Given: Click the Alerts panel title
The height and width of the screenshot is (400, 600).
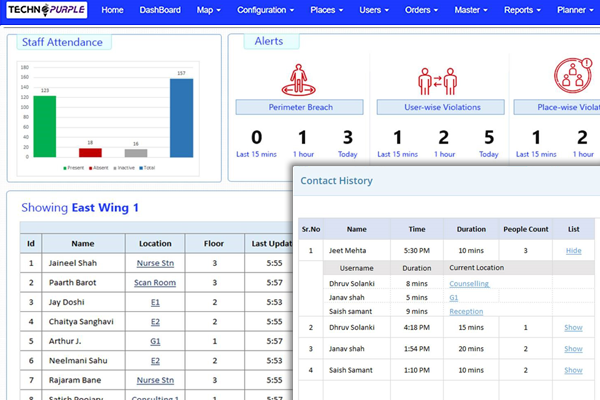Looking at the screenshot, I should [269, 41].
